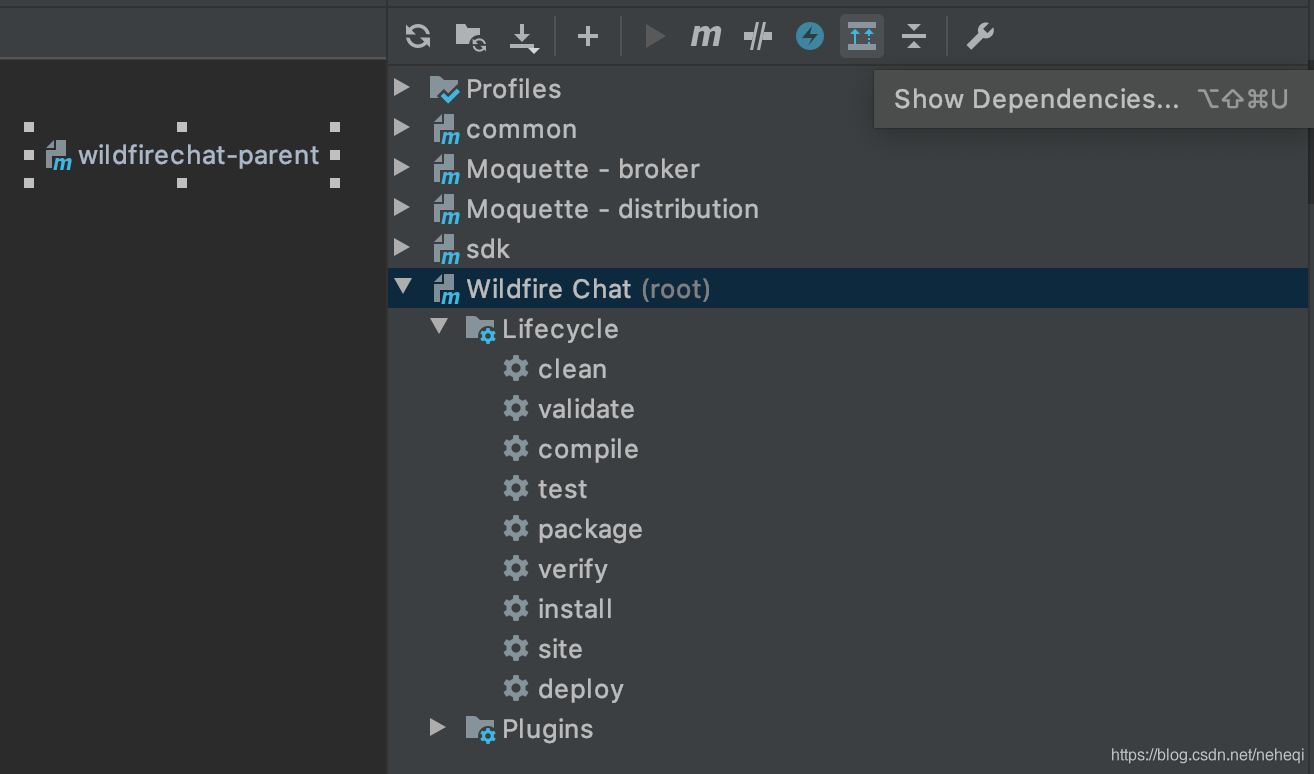Click the Add Maven Projects plus icon
Screen dimensions: 1314x774
pos(588,37)
